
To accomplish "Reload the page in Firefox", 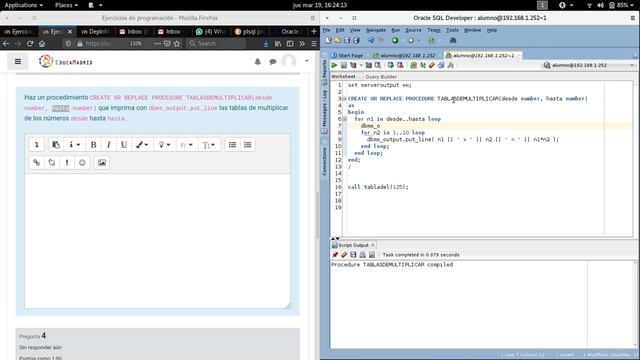I will (x=30, y=43).
